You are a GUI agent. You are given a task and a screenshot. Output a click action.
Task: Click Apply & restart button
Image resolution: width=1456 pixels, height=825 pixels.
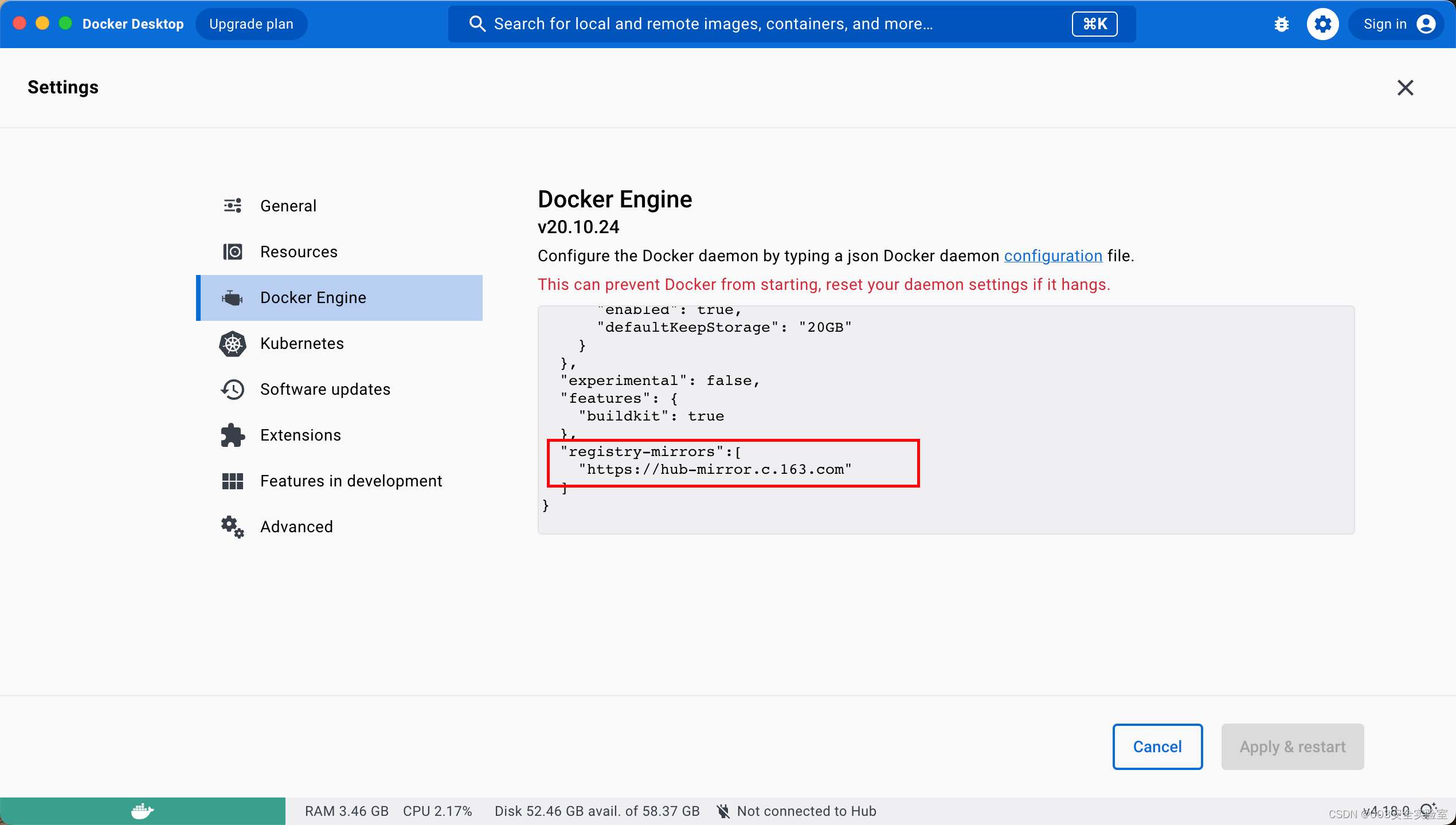tap(1291, 746)
